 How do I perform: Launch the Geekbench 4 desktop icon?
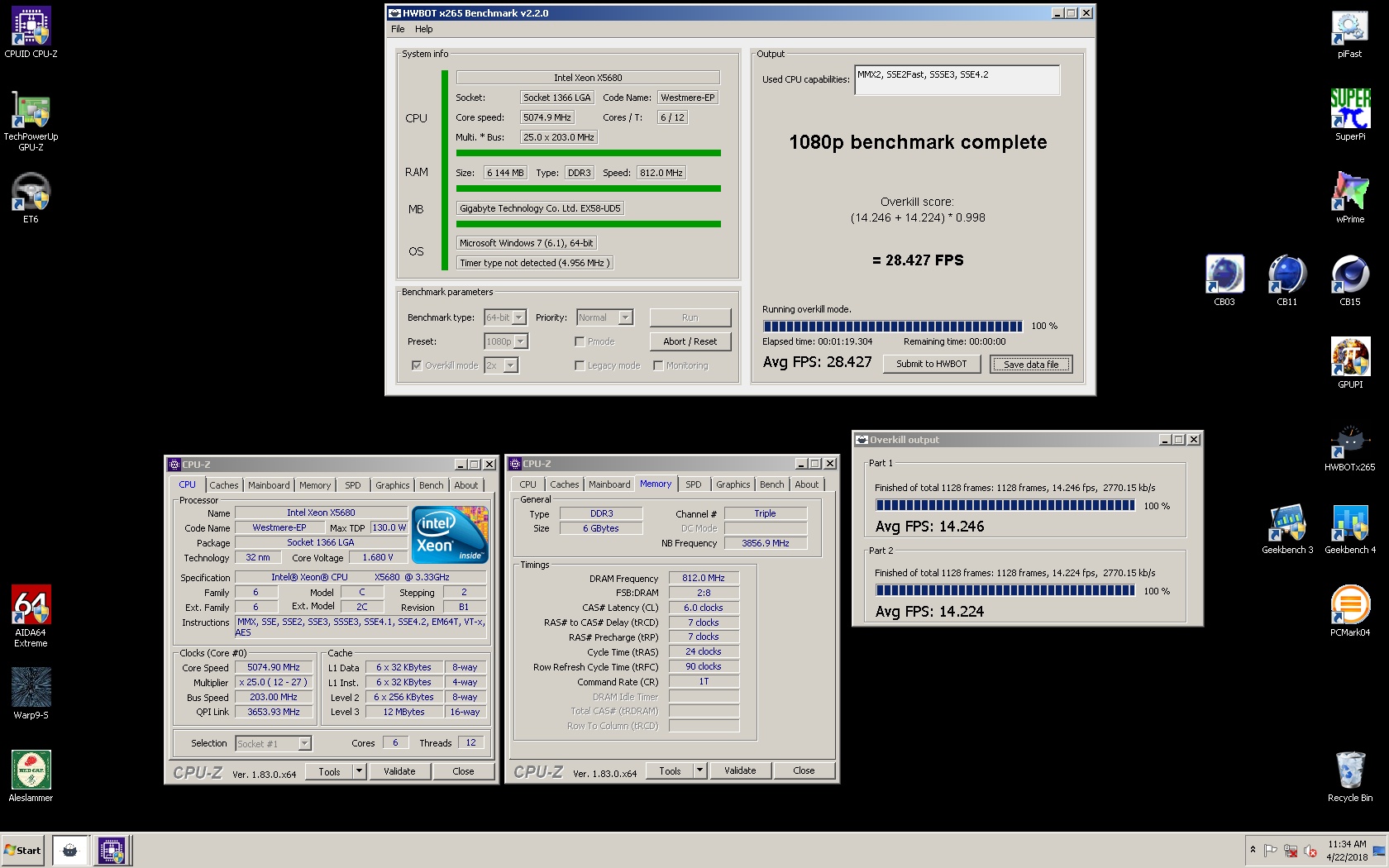tap(1350, 529)
